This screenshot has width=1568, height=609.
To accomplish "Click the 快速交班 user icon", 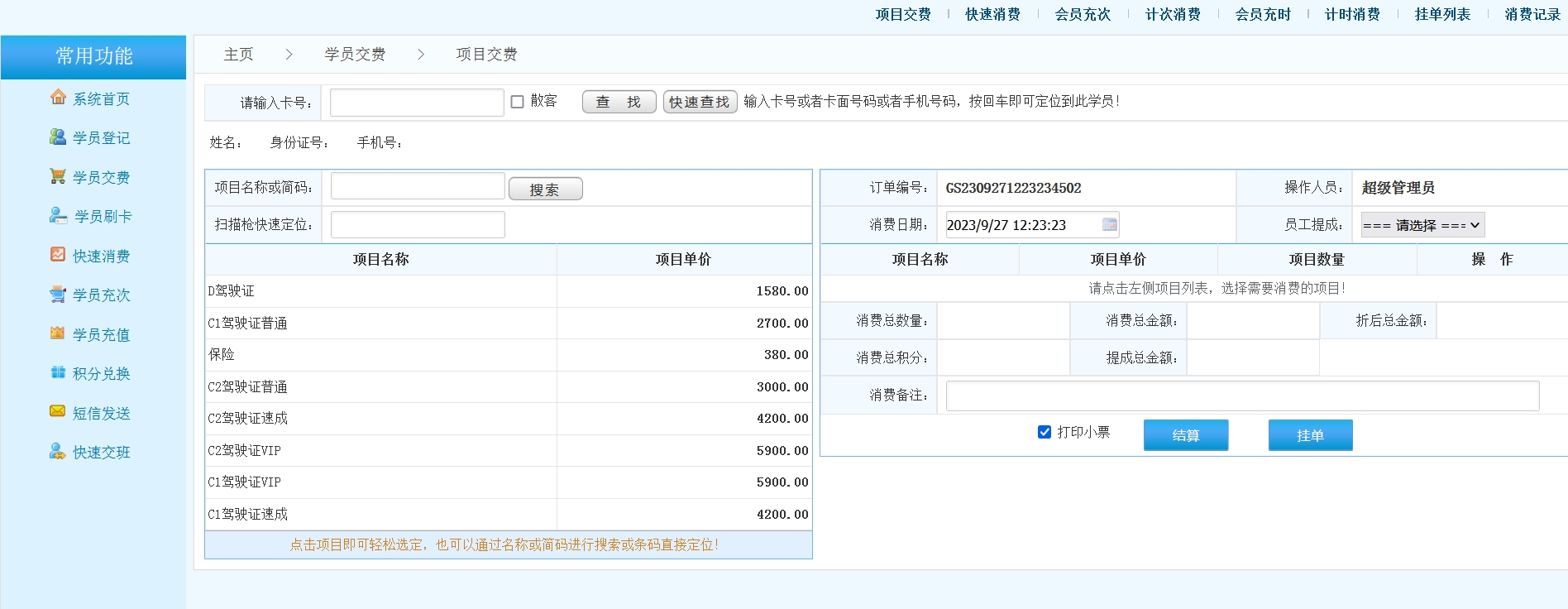I will pos(58,451).
